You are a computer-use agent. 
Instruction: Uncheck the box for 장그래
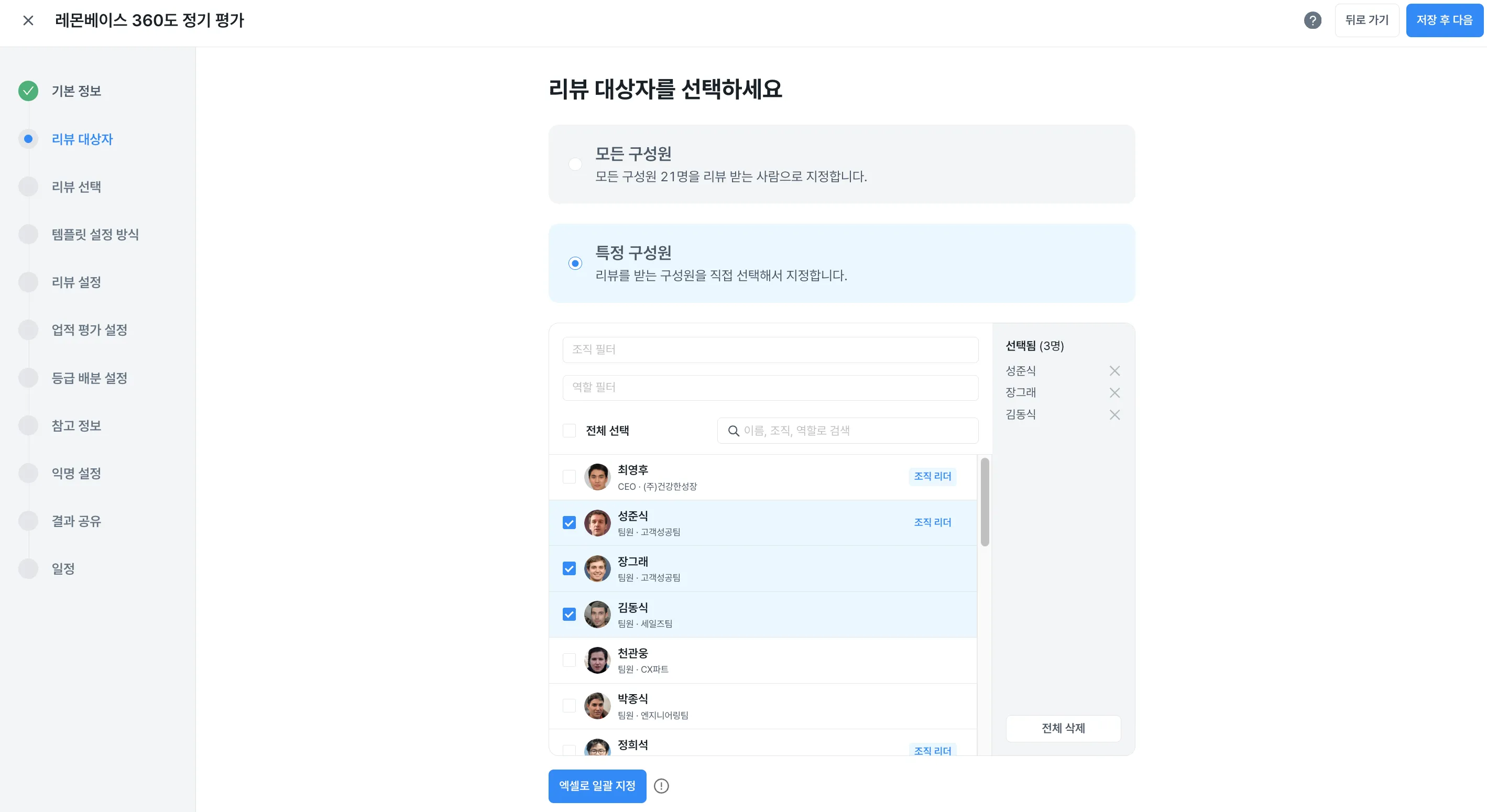[569, 568]
